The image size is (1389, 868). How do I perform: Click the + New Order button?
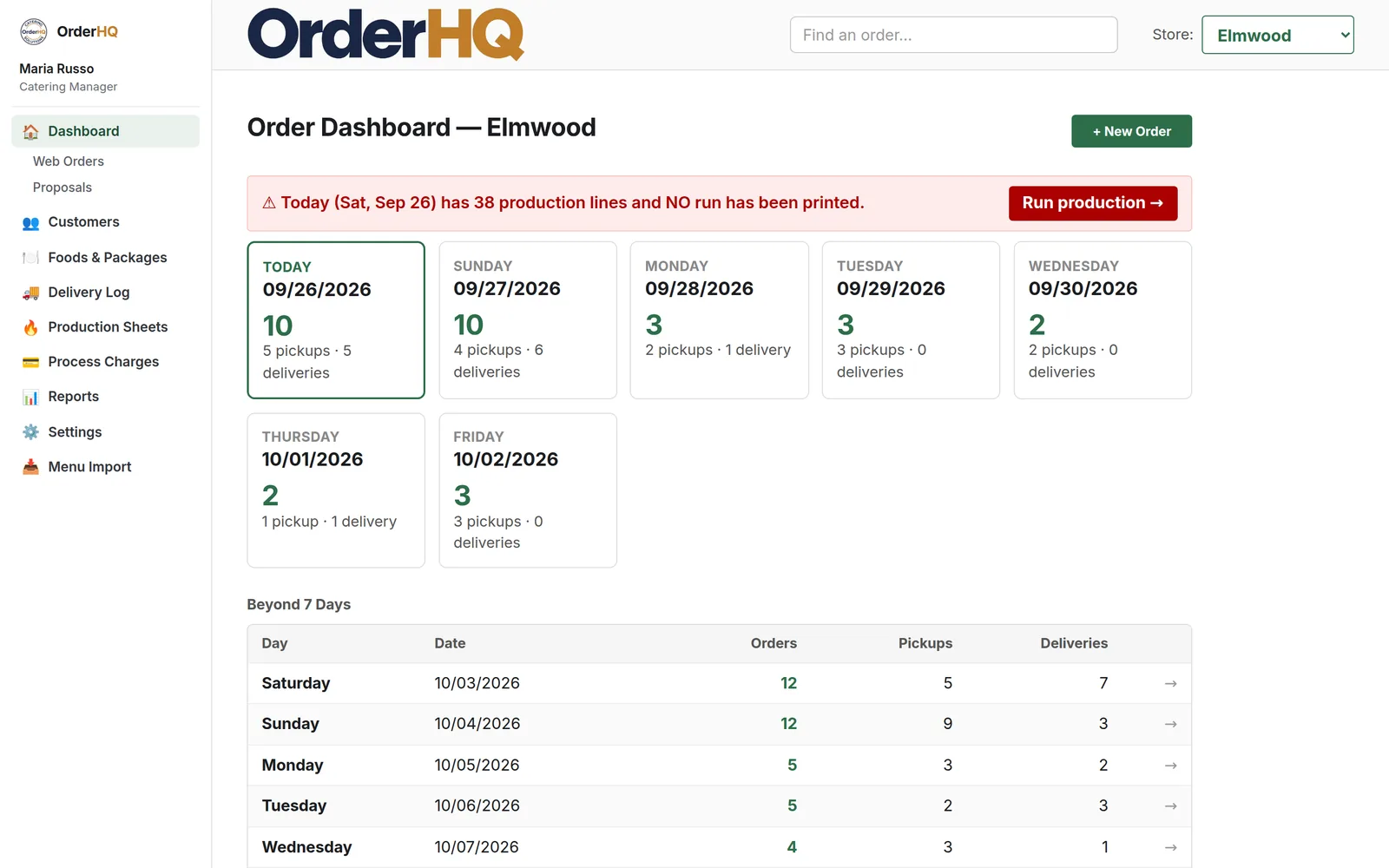(1131, 131)
